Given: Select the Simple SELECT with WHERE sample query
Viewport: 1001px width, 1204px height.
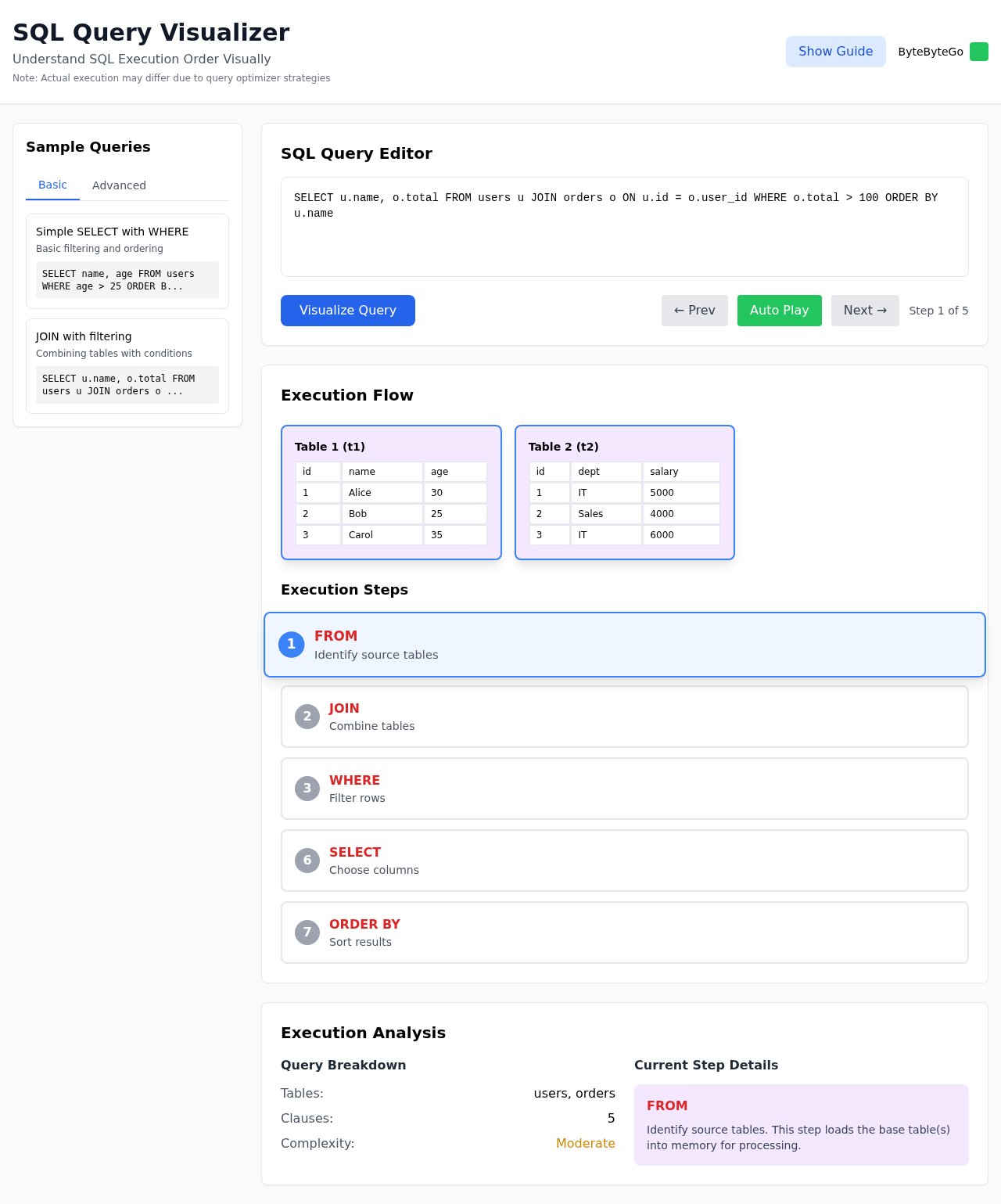Looking at the screenshot, I should (127, 261).
